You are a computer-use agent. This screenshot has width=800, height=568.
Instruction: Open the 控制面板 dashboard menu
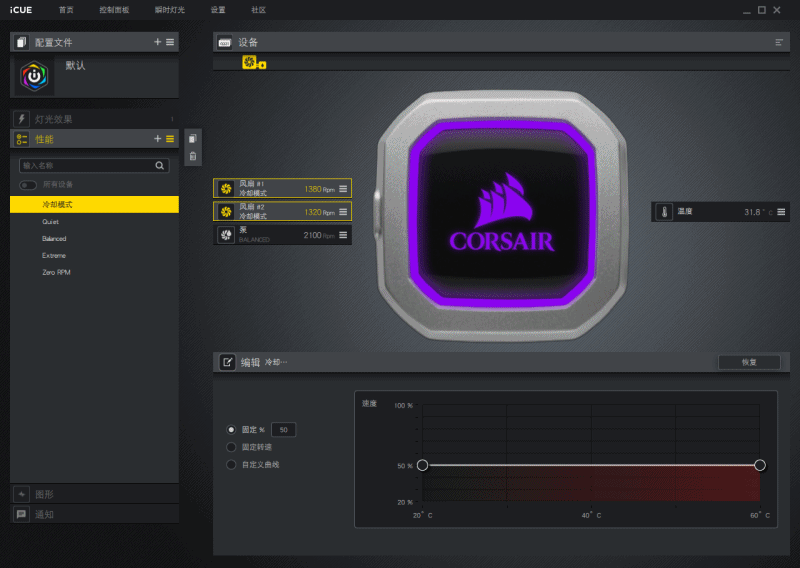(114, 10)
